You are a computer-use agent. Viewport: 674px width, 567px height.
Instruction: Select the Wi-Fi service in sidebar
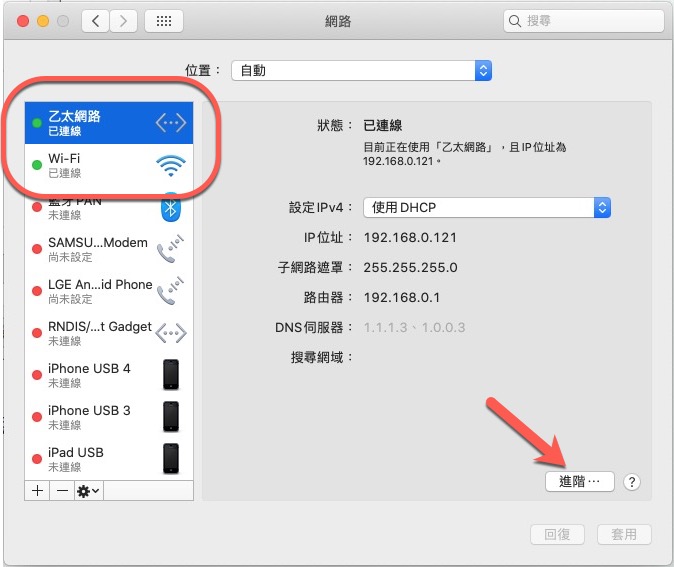pyautogui.click(x=109, y=165)
